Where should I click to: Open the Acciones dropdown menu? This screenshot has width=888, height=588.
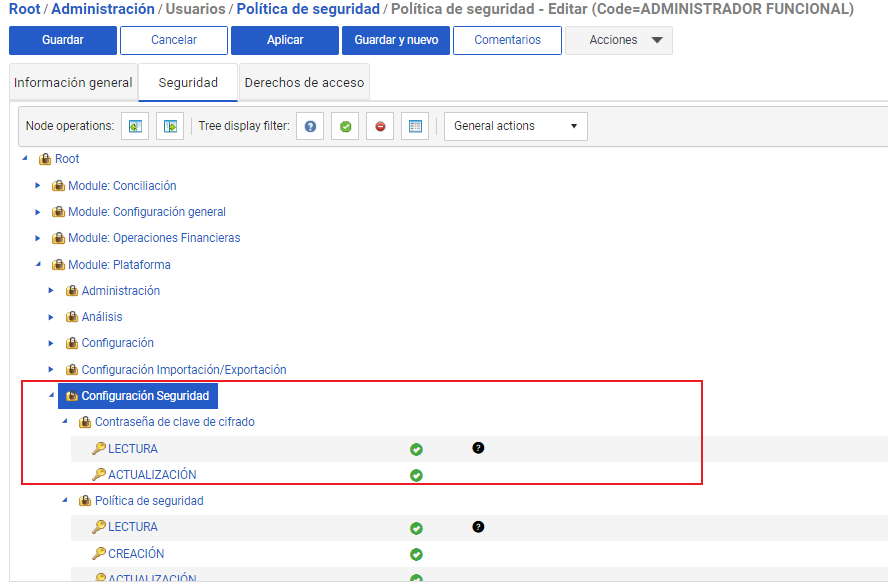click(618, 40)
